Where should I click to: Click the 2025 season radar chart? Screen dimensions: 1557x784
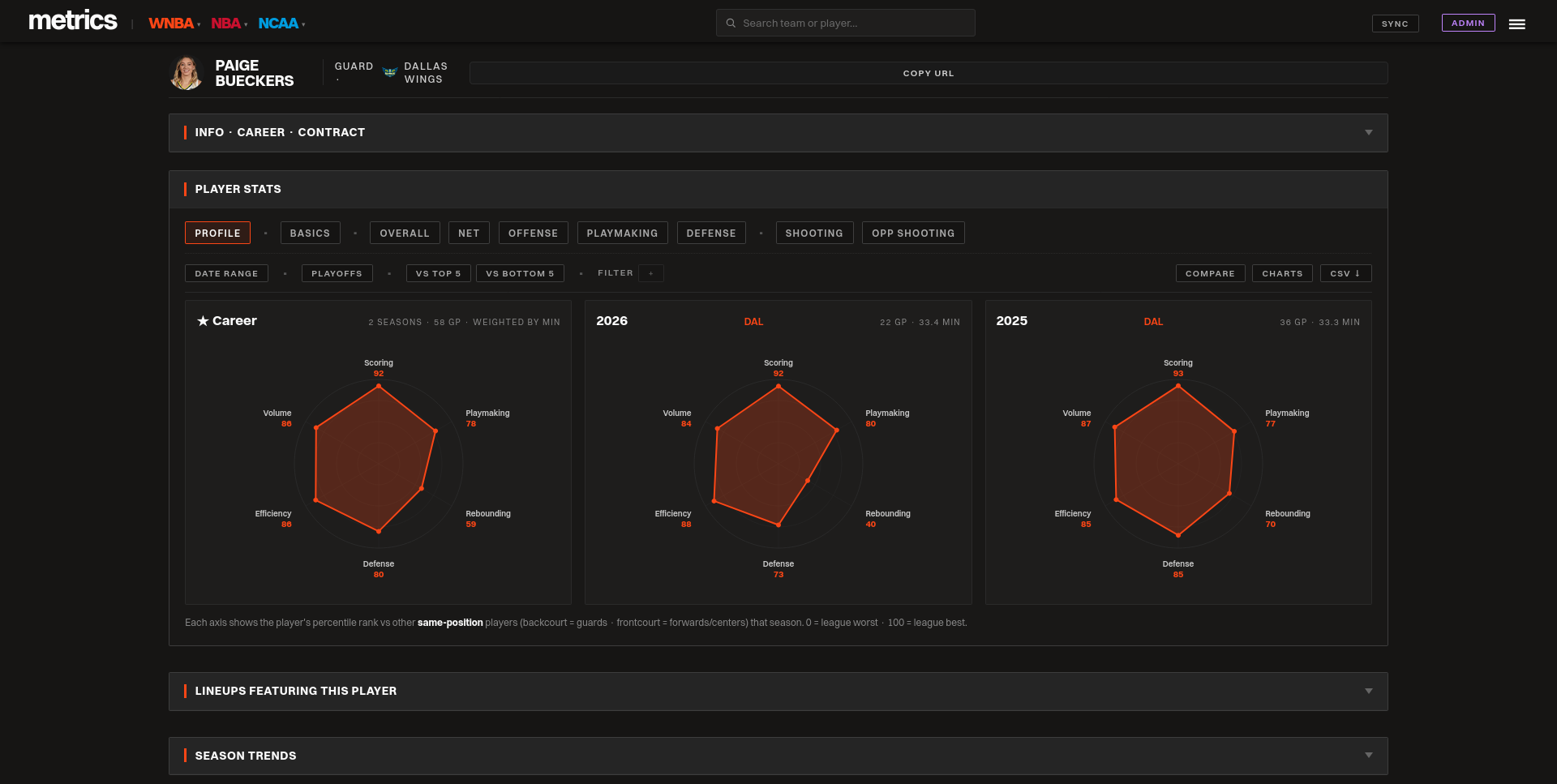tap(1177, 464)
